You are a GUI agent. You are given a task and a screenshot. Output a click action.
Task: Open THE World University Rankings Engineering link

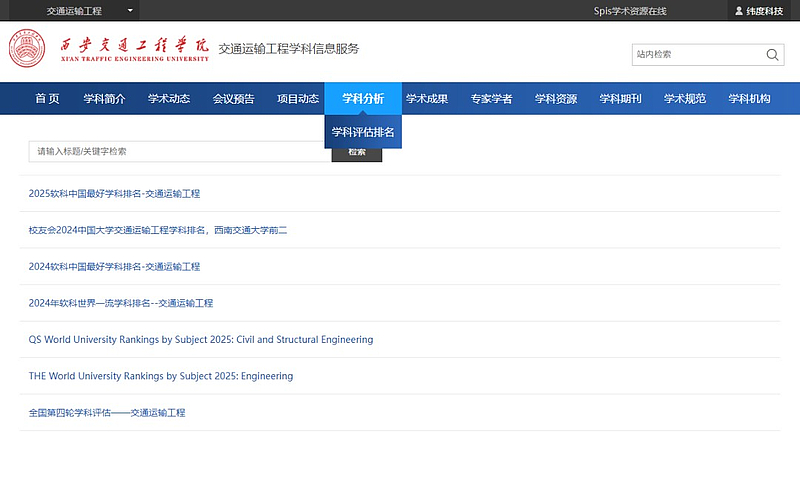tap(161, 377)
